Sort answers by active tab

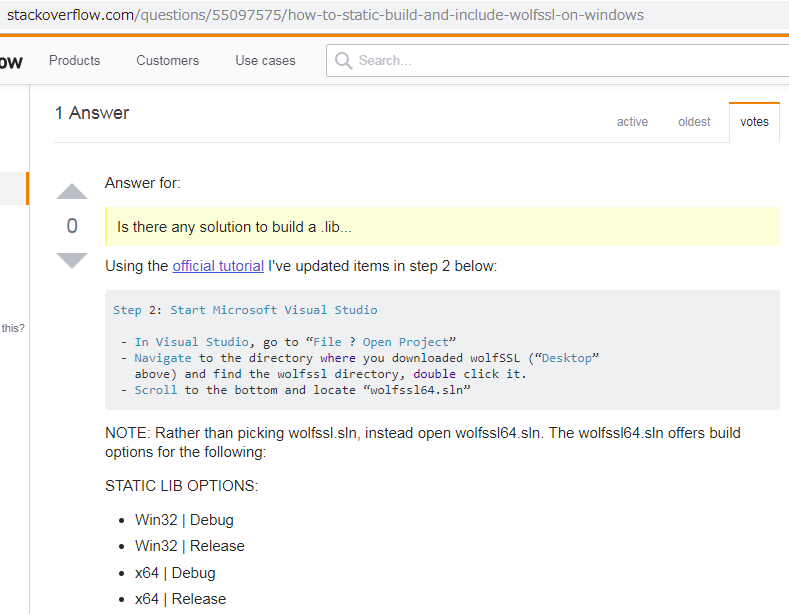click(x=633, y=122)
